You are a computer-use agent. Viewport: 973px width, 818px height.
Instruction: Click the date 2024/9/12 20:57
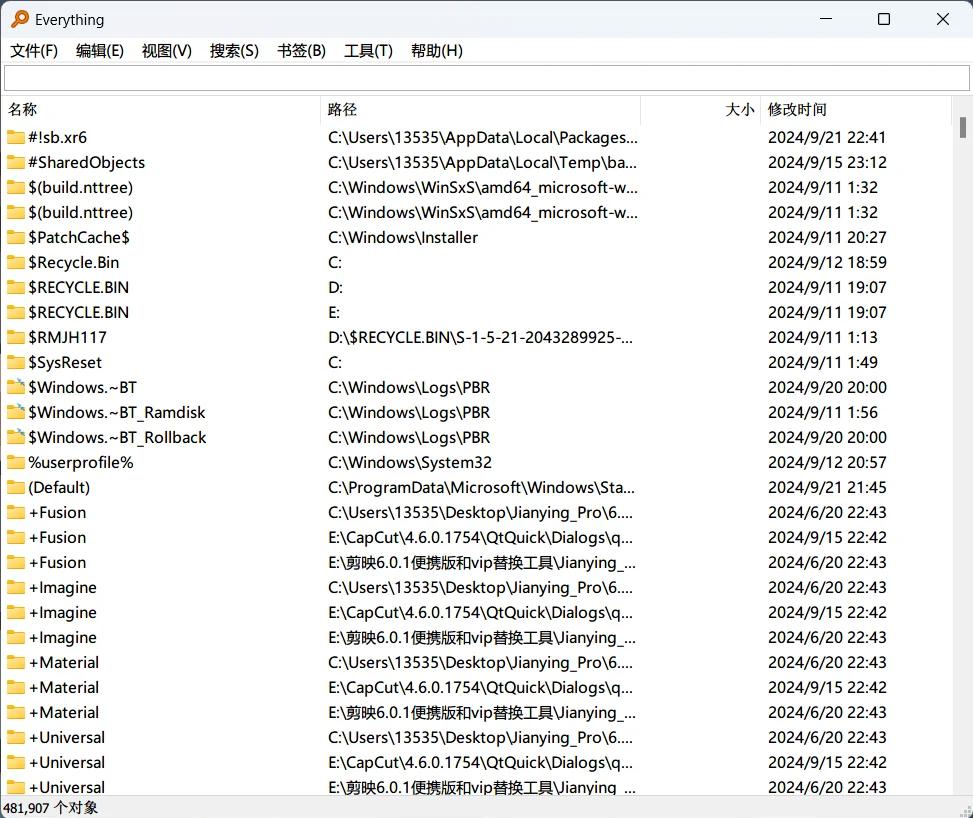point(827,462)
